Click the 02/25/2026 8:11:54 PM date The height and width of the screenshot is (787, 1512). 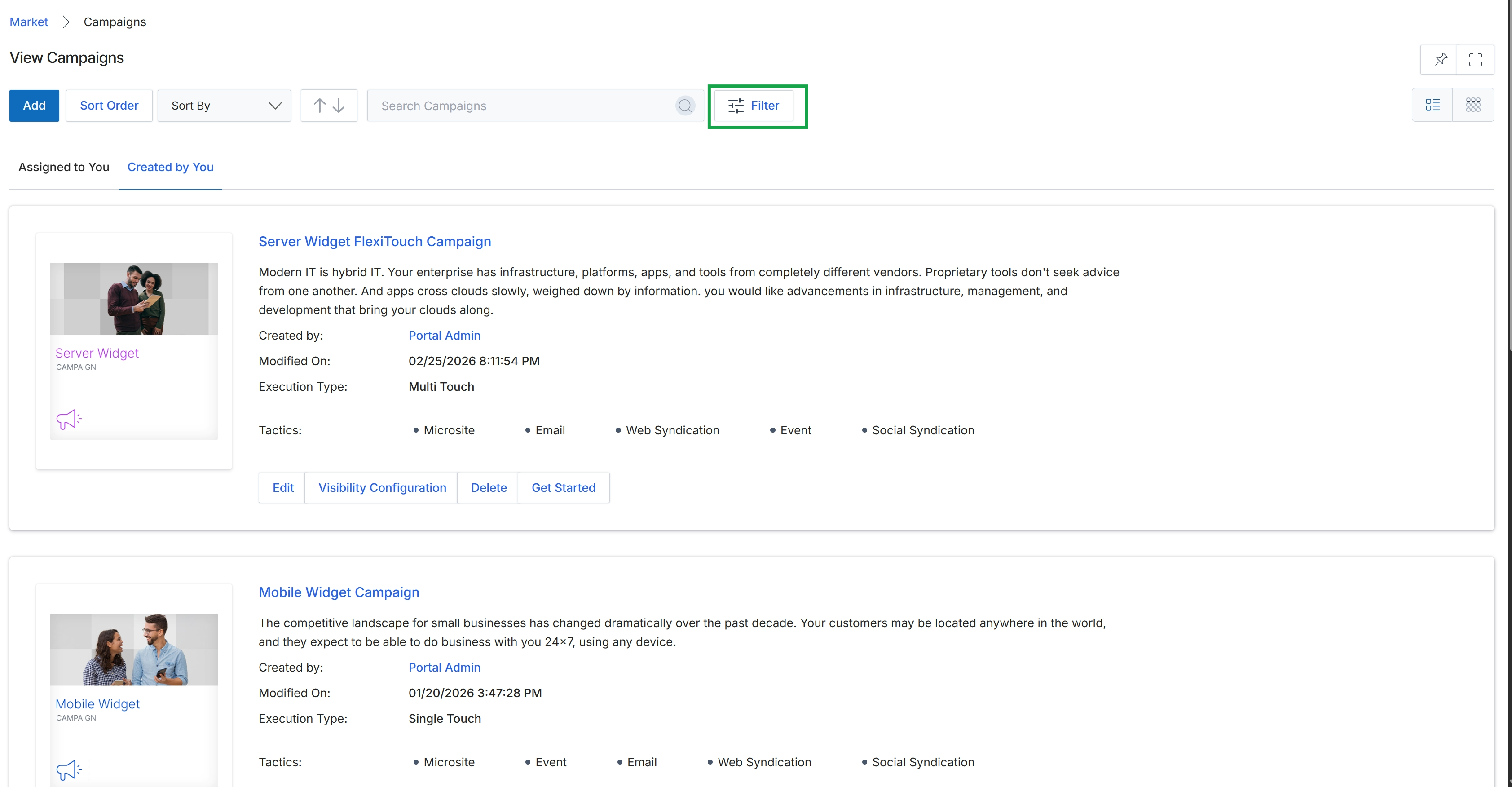(x=474, y=361)
